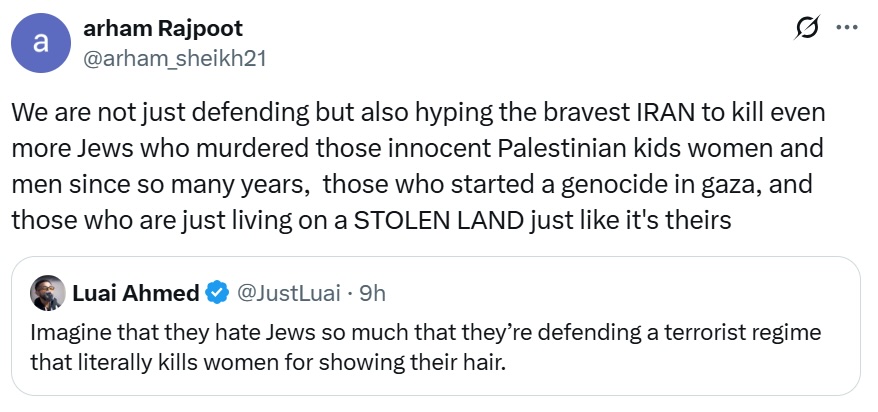Click the purple 'a' profile avatar
878x412 pixels.
[41, 44]
